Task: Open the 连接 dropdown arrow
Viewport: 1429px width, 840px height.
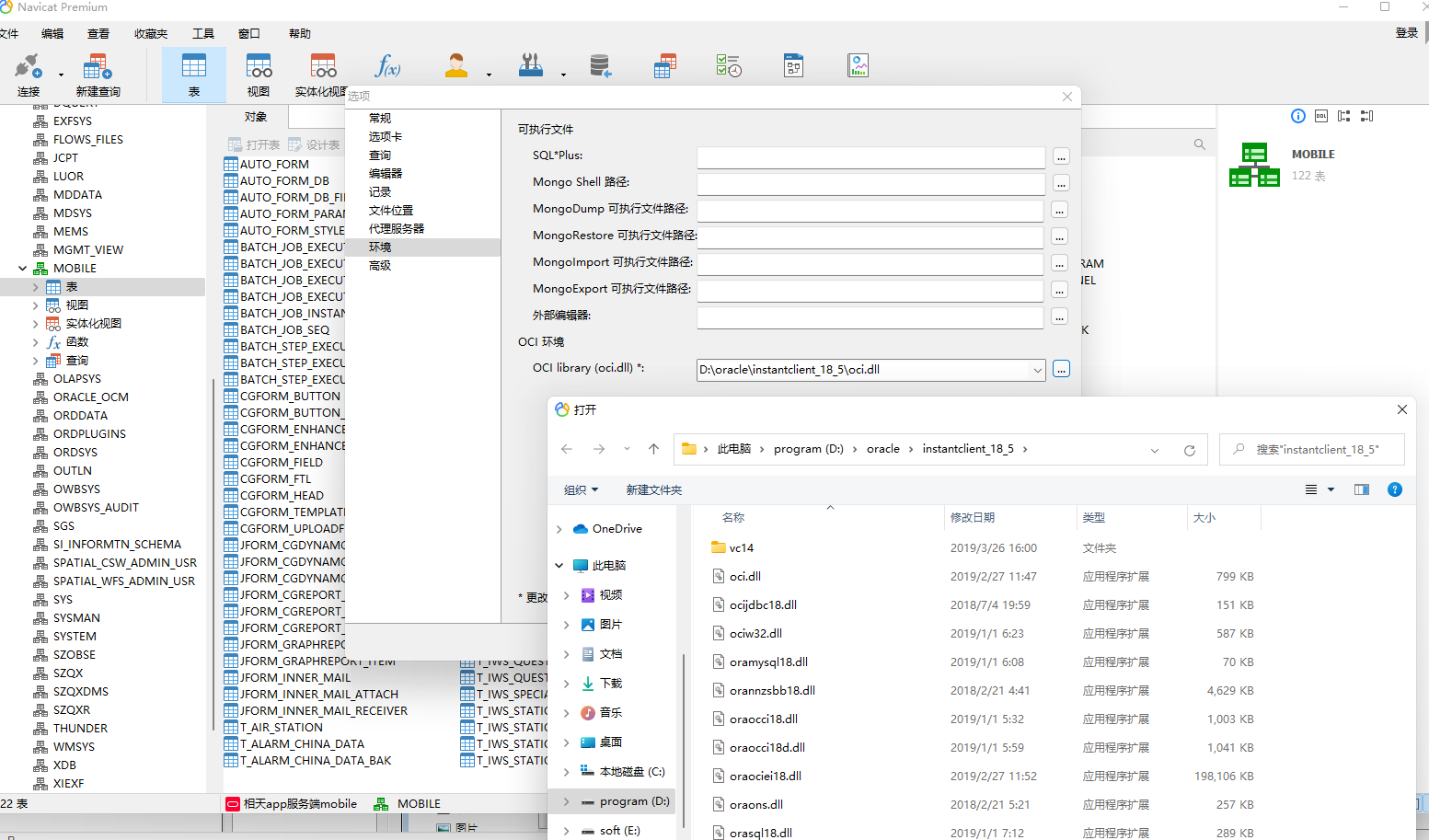Action: 62,75
